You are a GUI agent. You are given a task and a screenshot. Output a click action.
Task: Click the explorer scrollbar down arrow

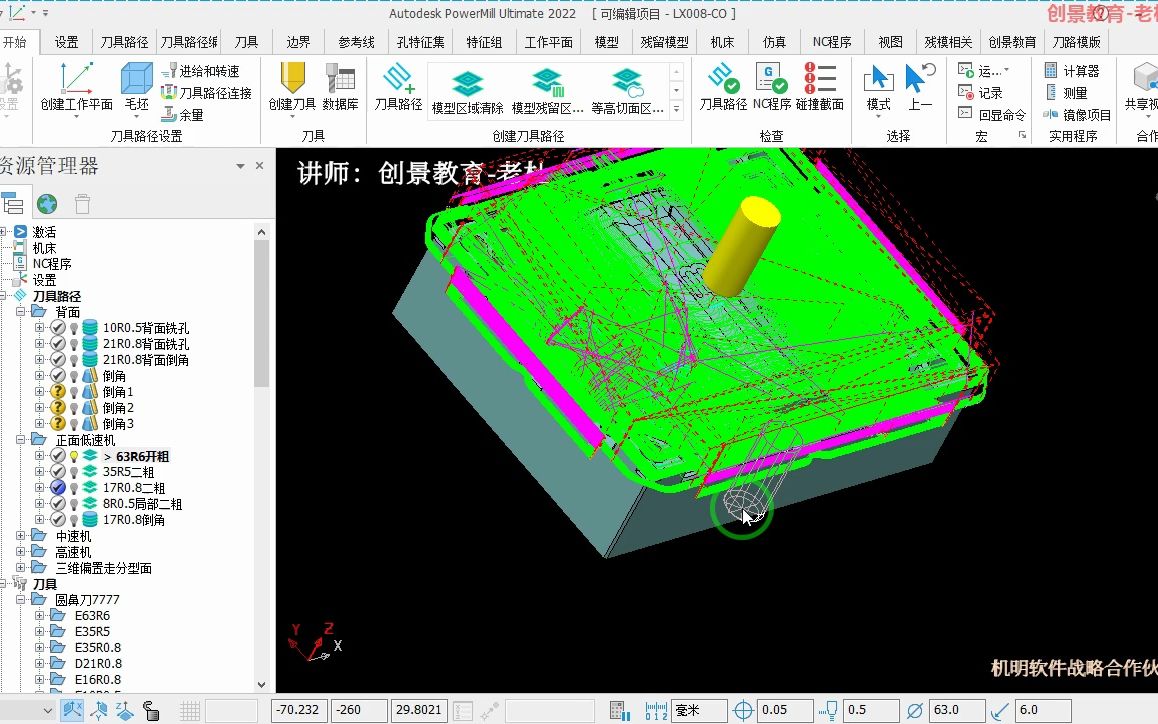(261, 685)
